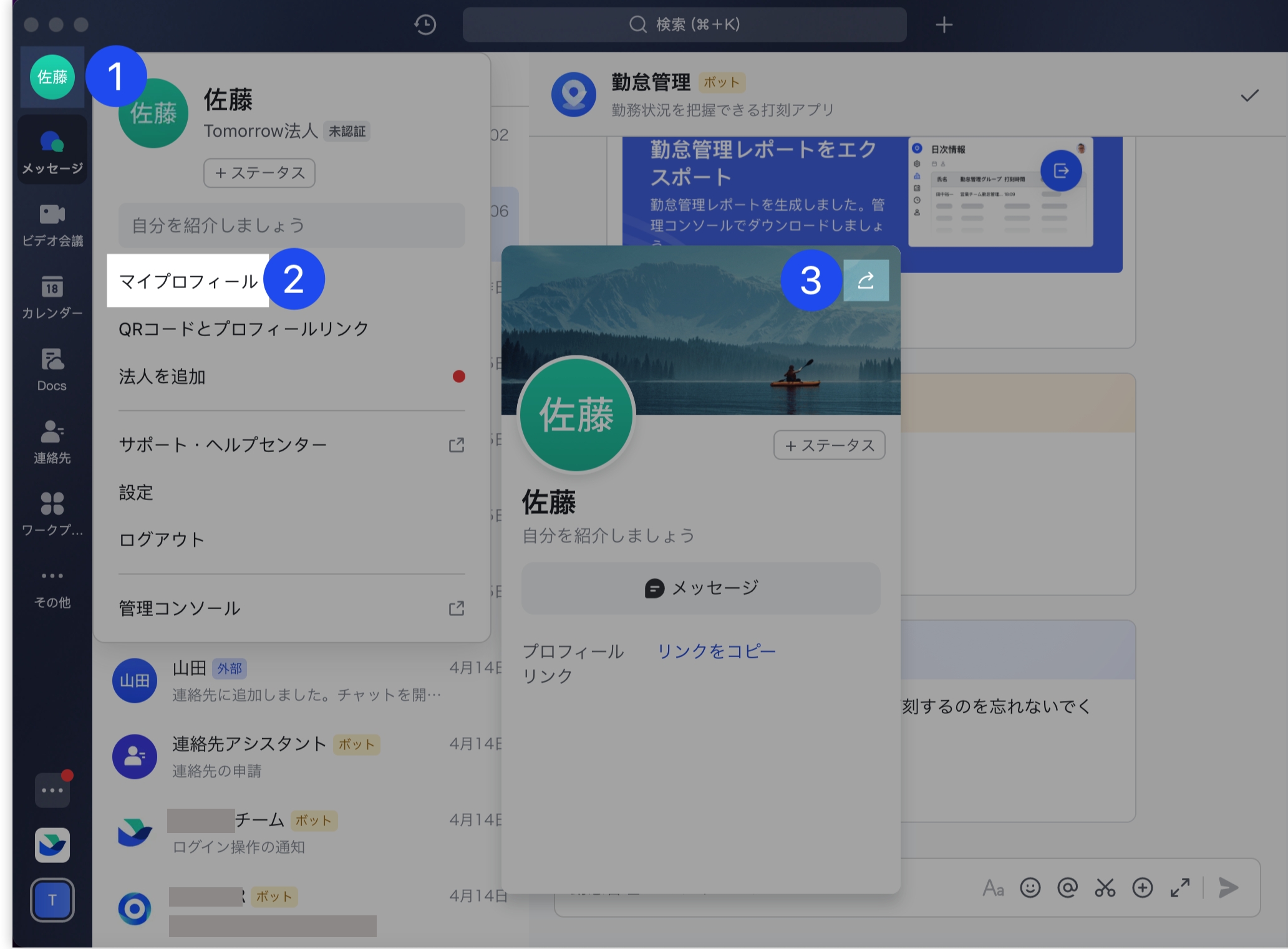
Task: Click the 勤怠管理 bot avatar in header
Action: [574, 95]
